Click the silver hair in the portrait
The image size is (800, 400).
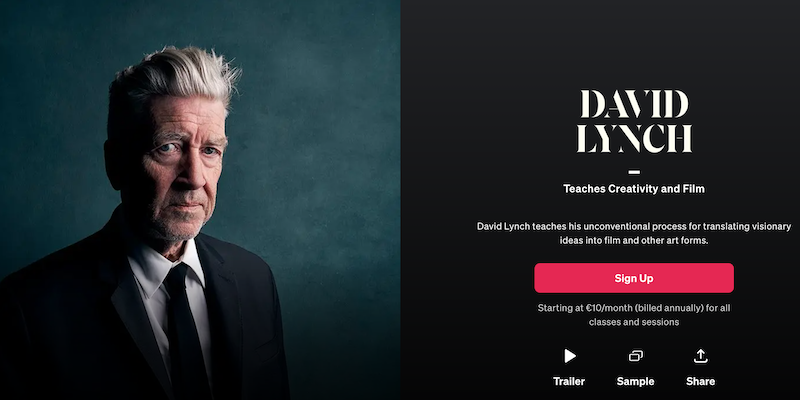(x=171, y=77)
